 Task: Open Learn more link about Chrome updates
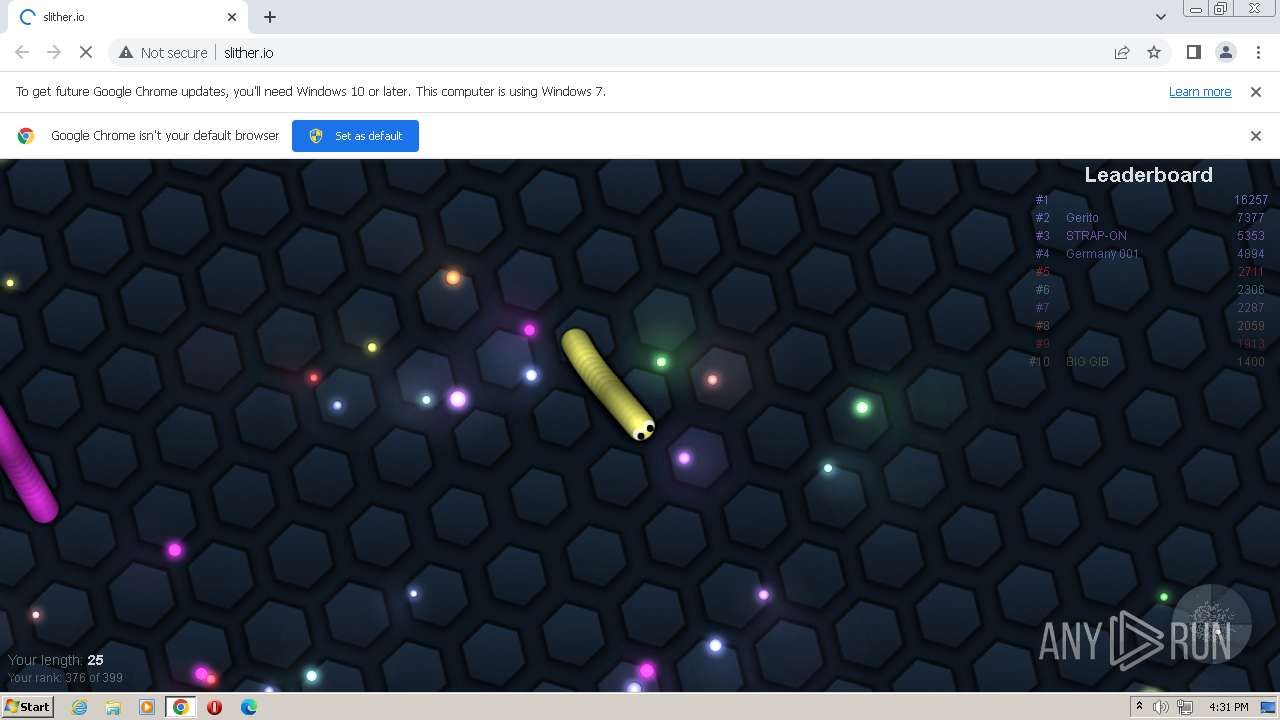1200,91
